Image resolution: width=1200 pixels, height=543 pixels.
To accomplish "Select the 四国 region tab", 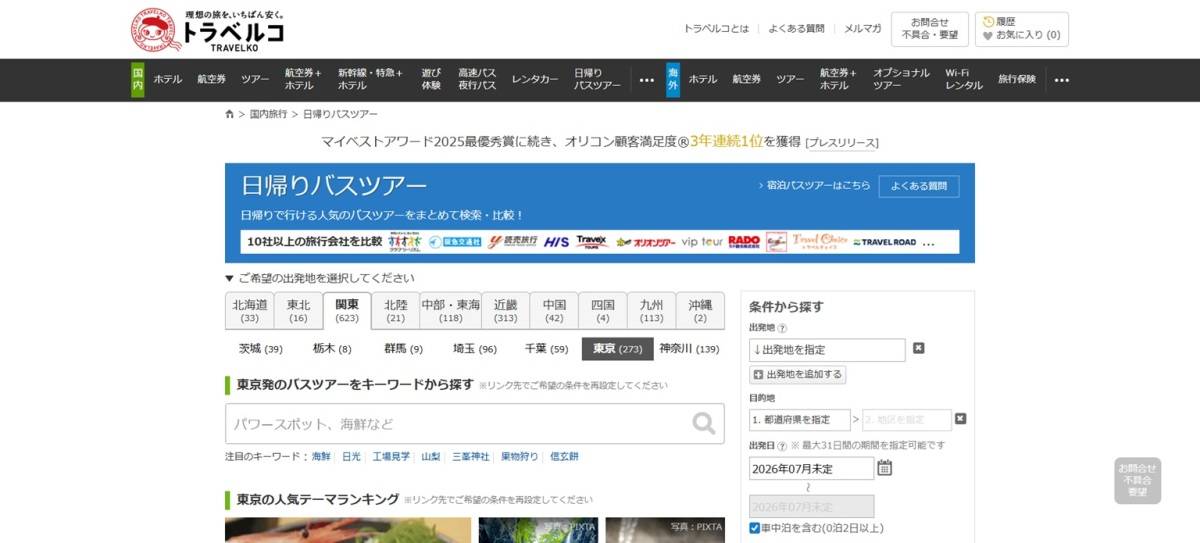I will click(x=603, y=310).
